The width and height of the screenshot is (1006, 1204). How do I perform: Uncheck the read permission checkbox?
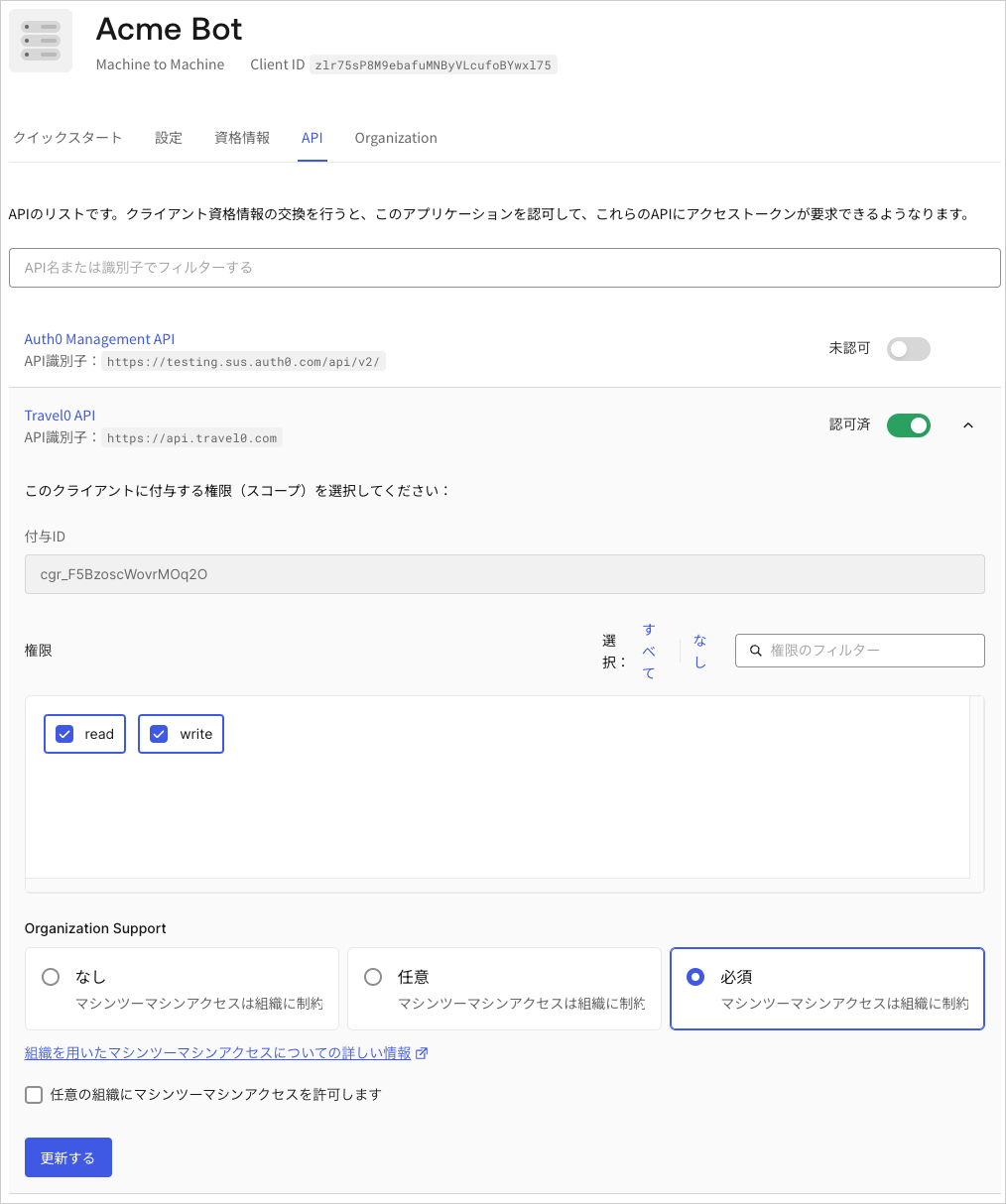point(64,734)
